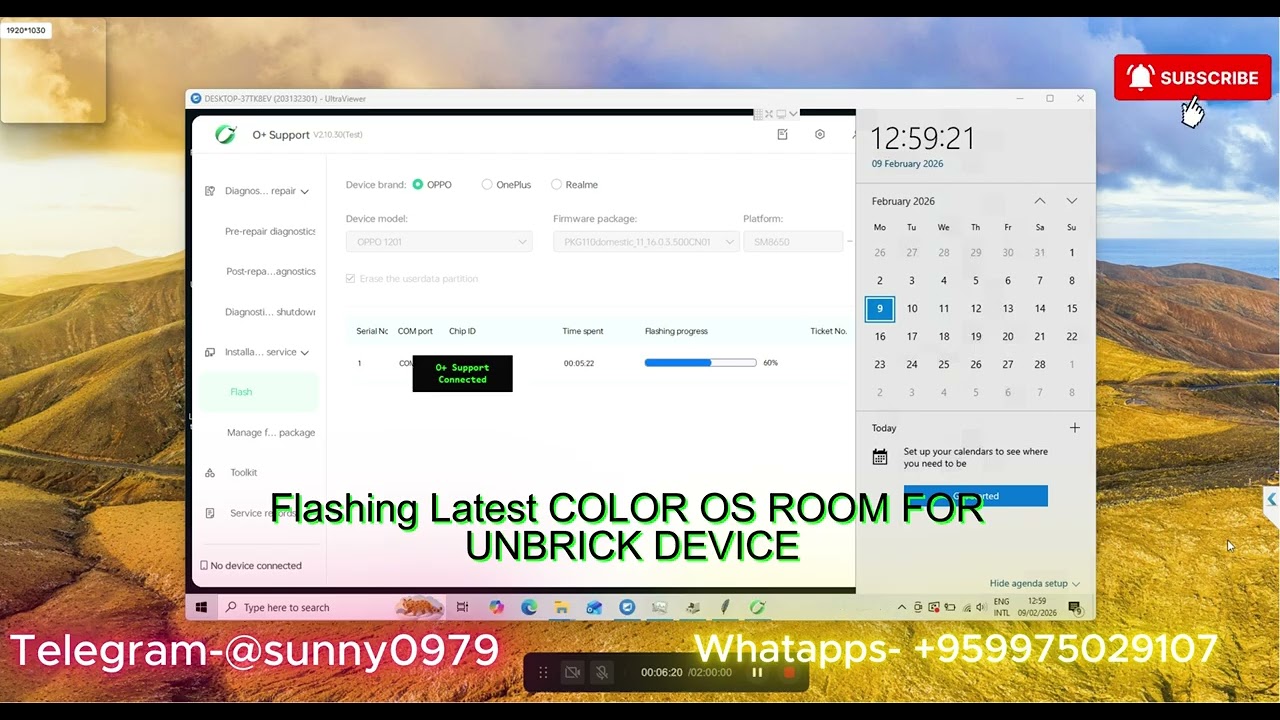Click the Type here to search box
This screenshot has width=1280, height=720.
click(330, 607)
